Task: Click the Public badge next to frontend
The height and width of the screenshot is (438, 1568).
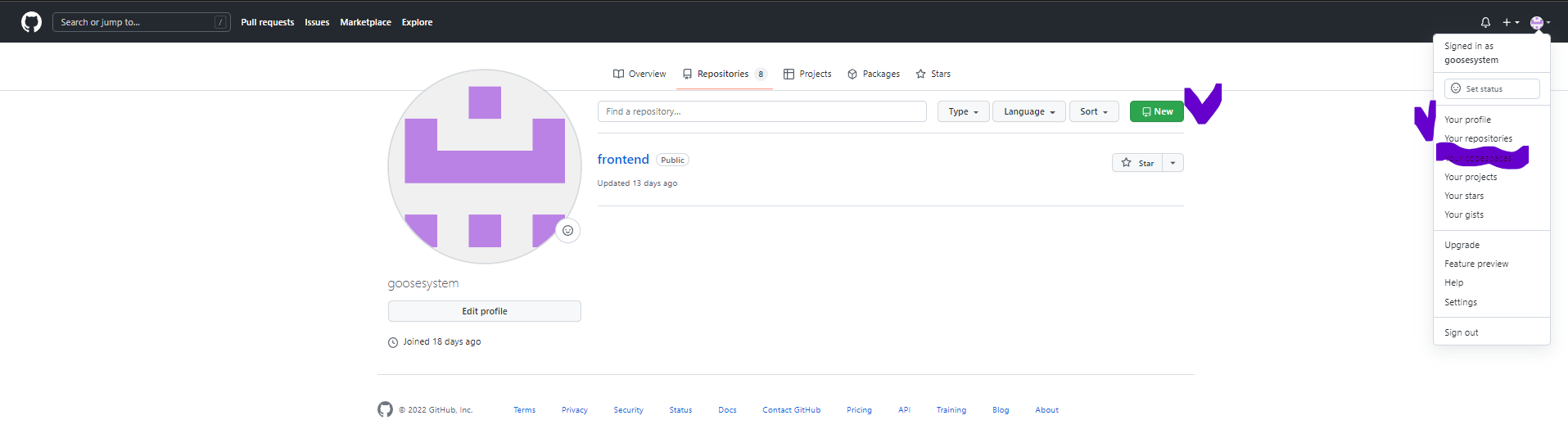Action: [672, 160]
